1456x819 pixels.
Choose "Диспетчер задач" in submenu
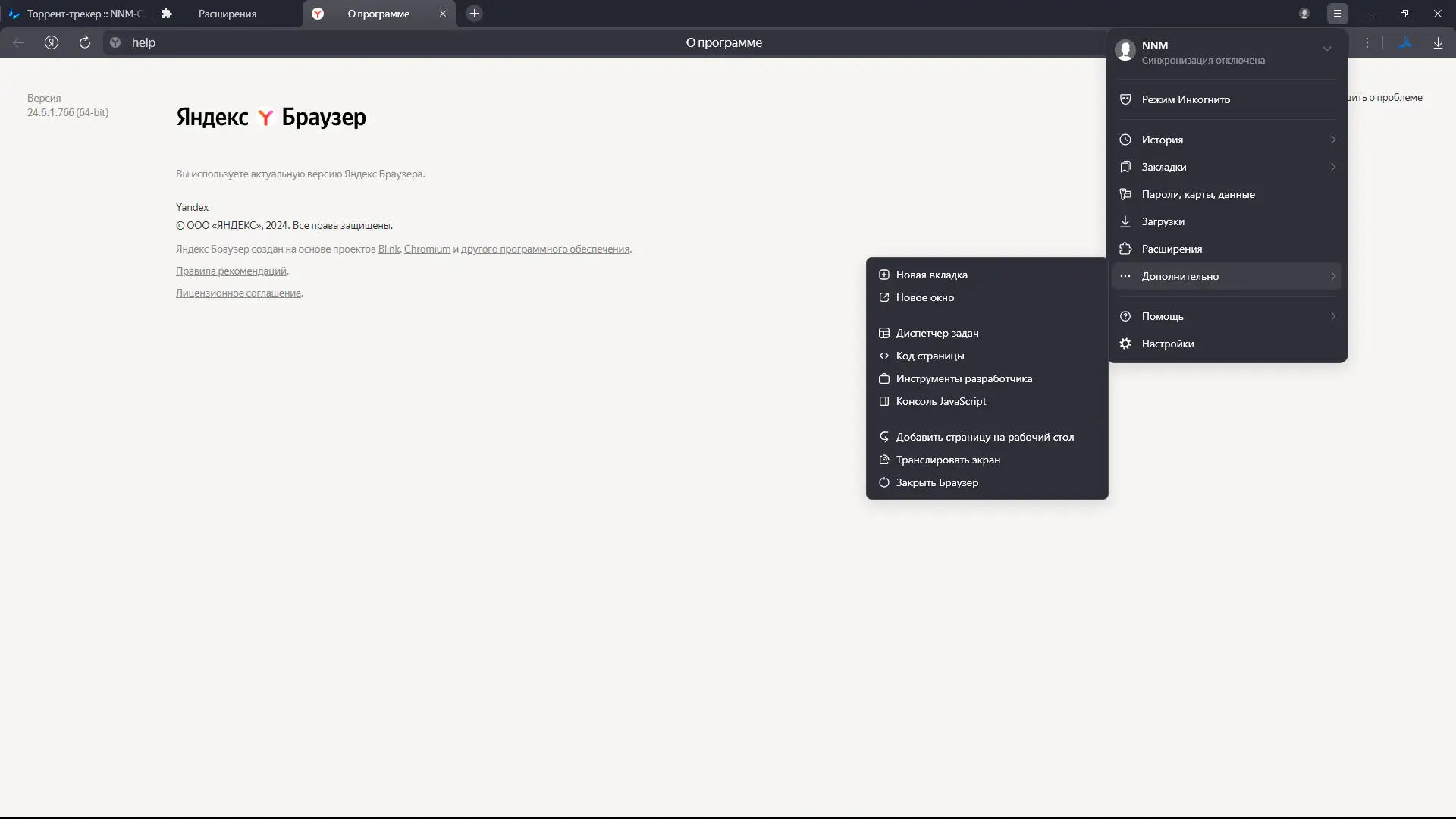987,333
